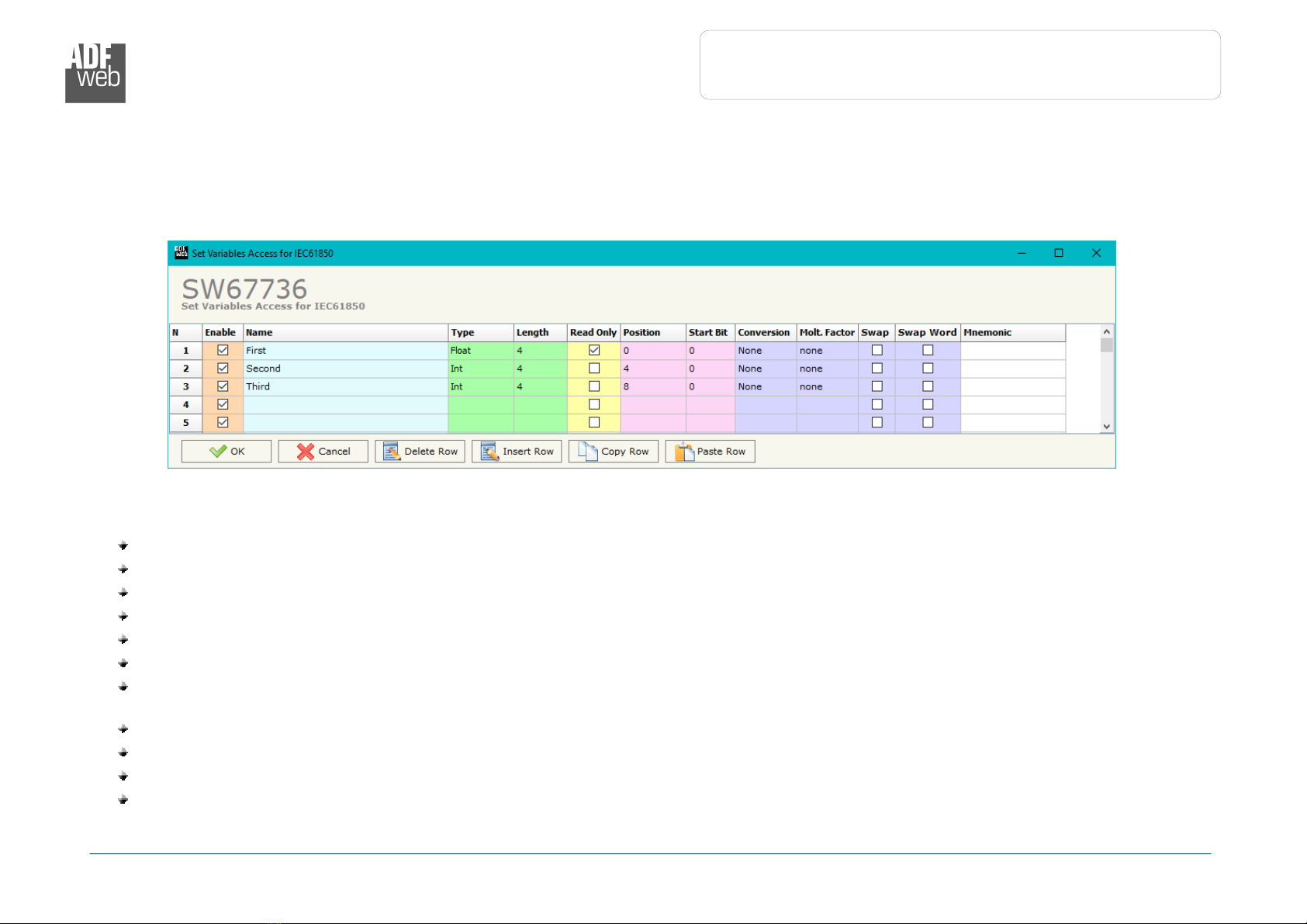Enable Swap Word for row 3 Third
Screen dimensions: 1307x924
coord(928,386)
